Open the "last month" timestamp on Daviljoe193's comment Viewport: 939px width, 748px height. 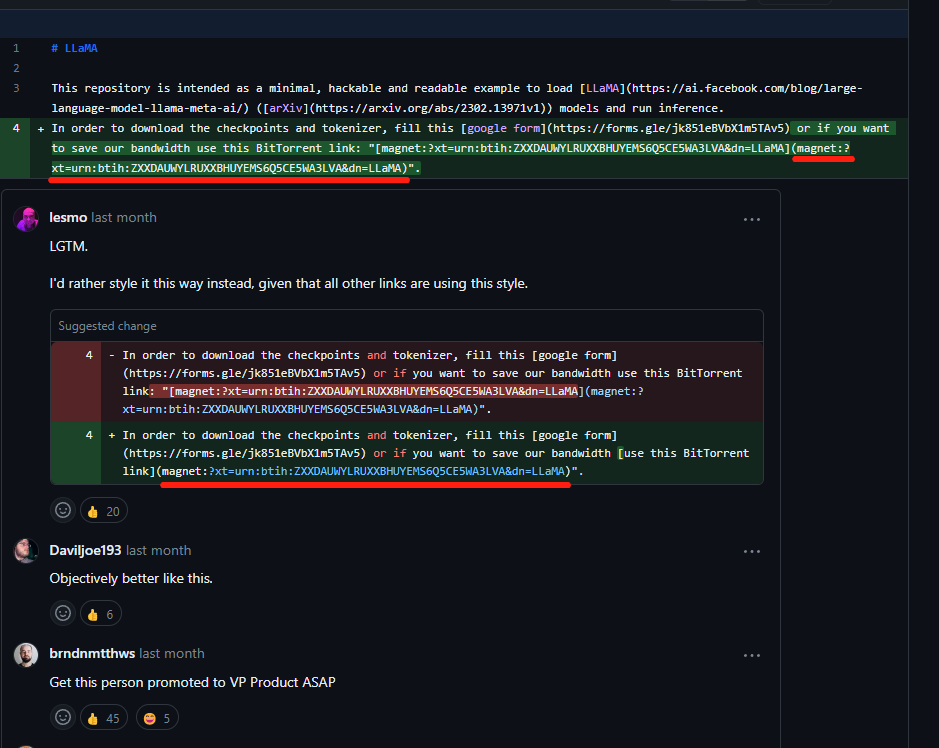[159, 550]
